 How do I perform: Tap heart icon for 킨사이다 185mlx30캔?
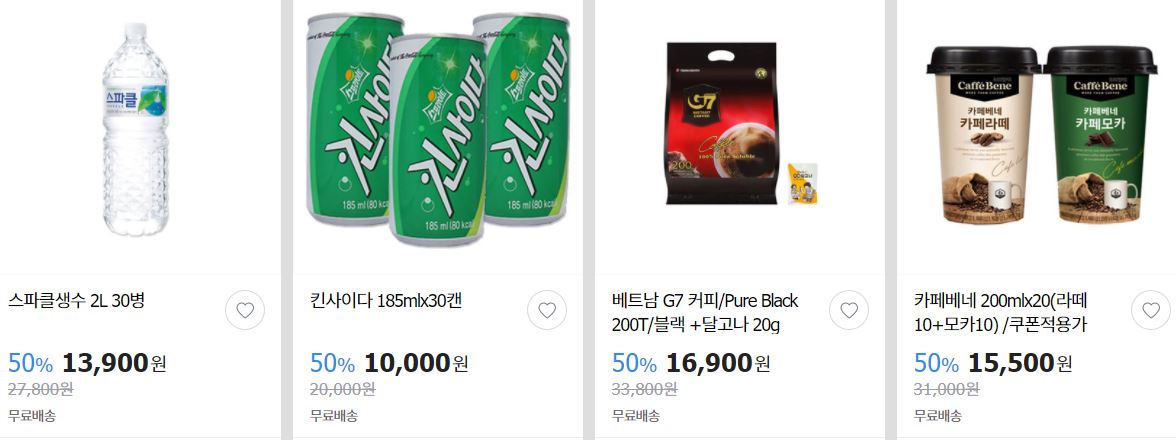click(x=547, y=310)
